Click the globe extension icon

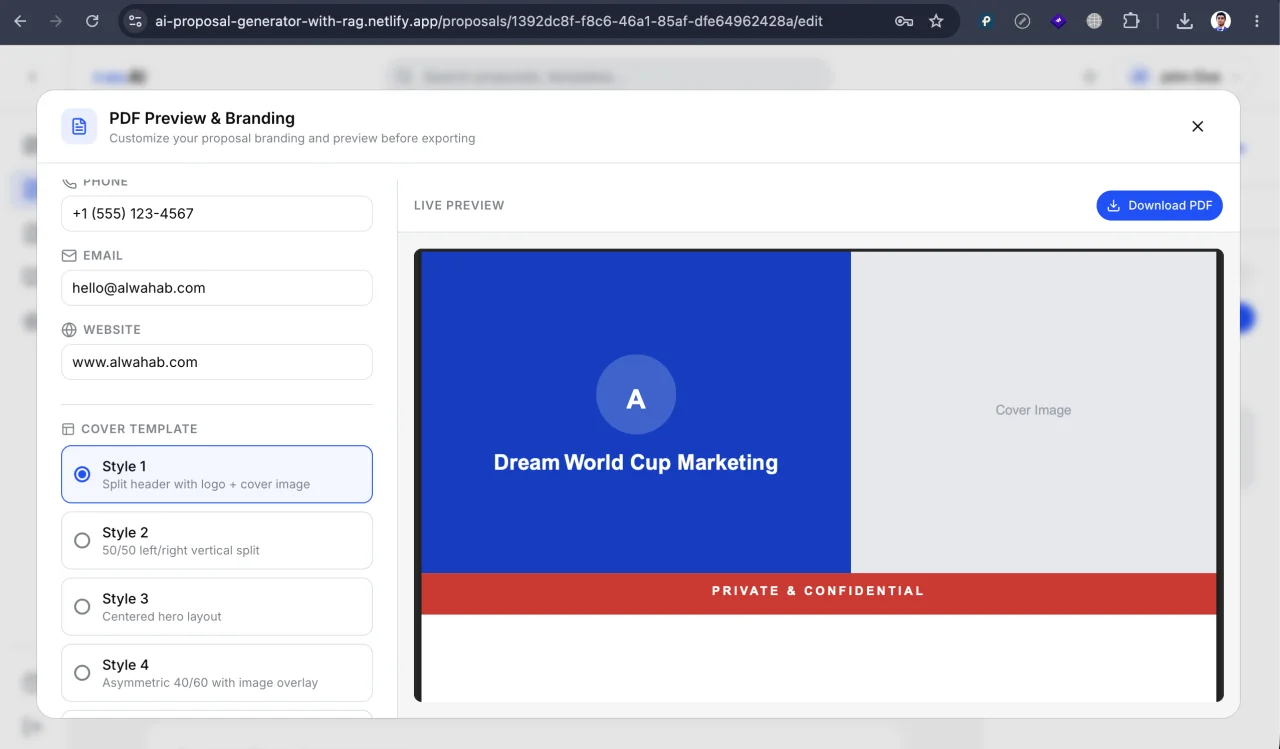(x=1095, y=20)
